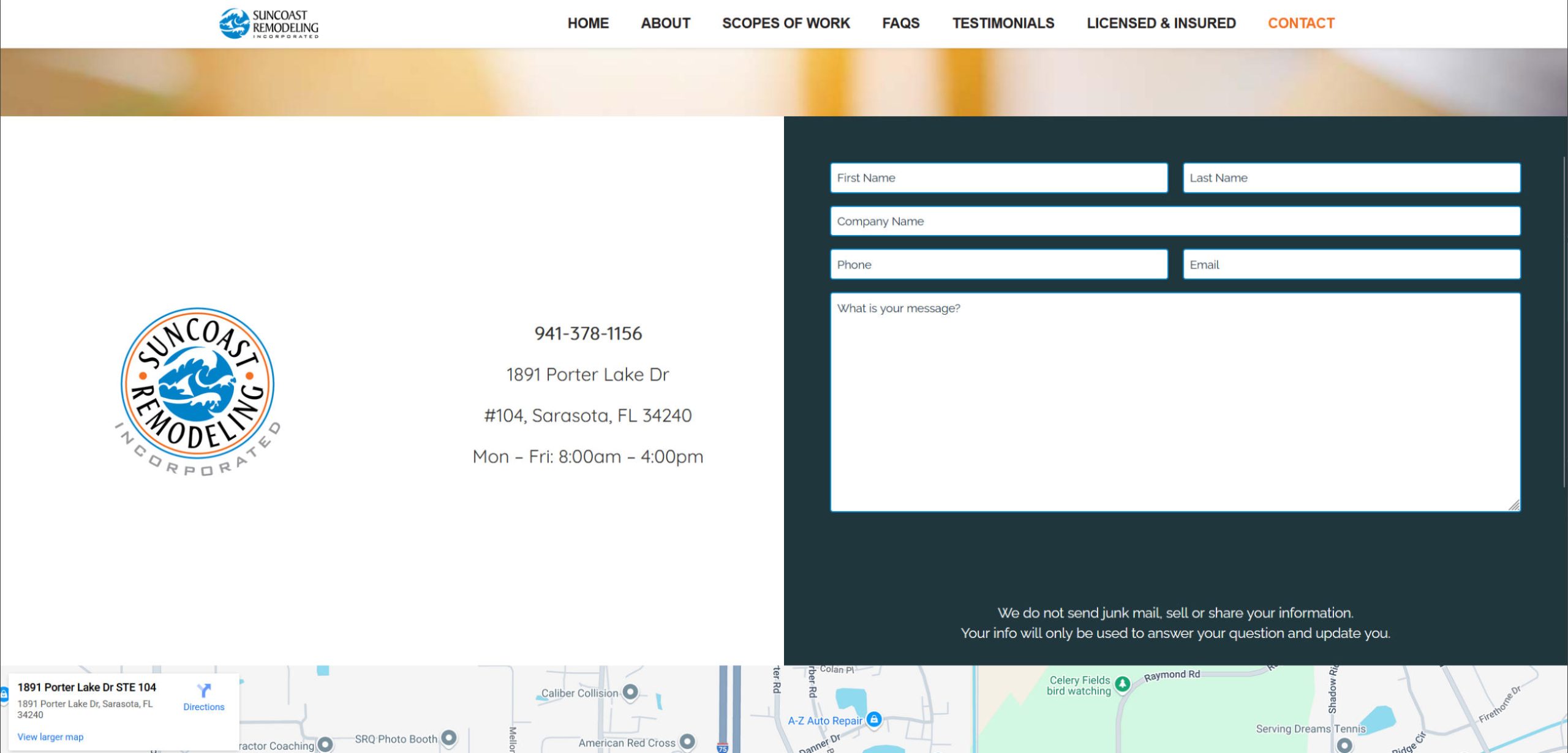This screenshot has width=1568, height=753.
Task: Click the A-Z Auto Repair map marker
Action: point(875,719)
